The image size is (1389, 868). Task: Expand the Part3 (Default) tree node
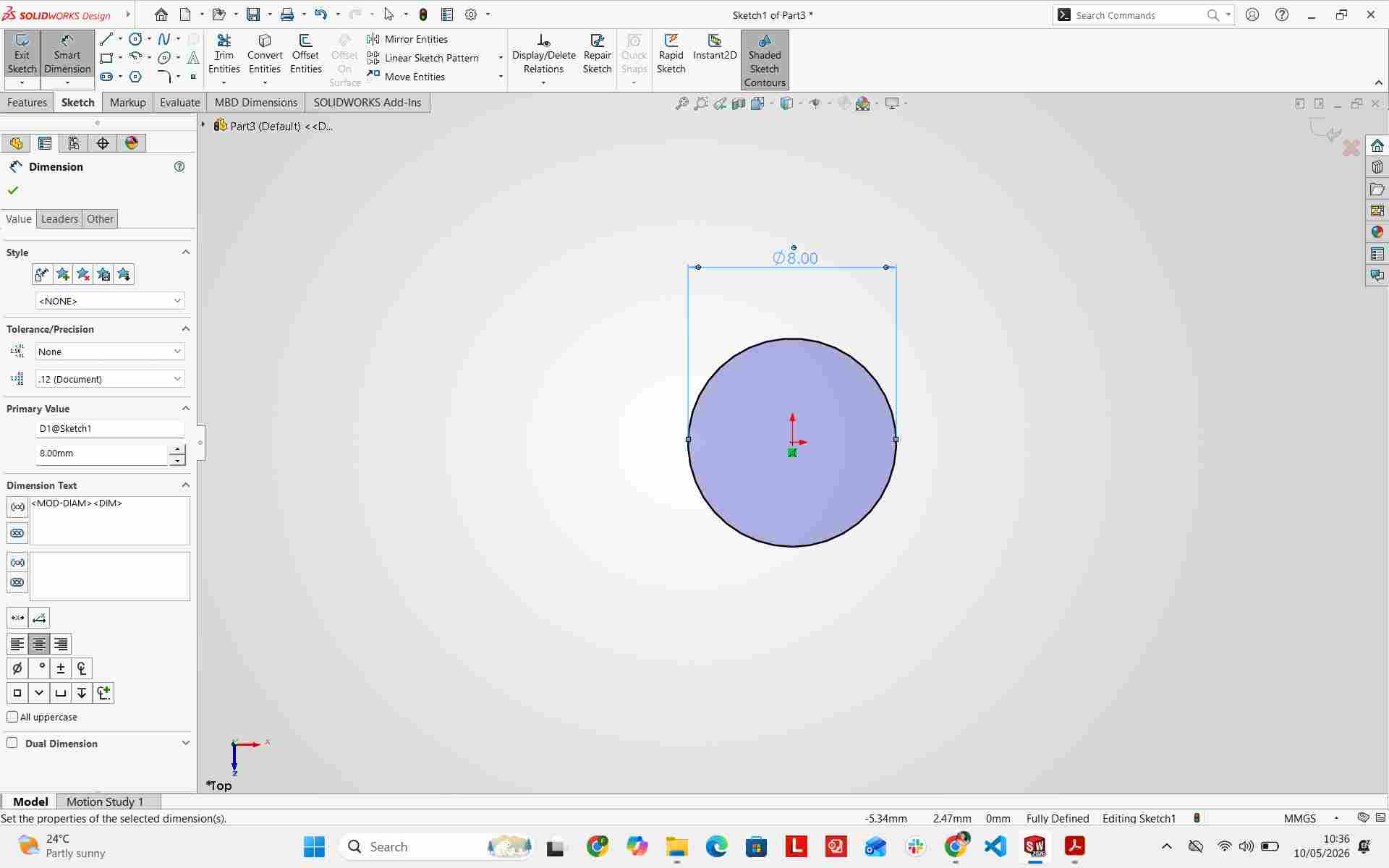203,126
